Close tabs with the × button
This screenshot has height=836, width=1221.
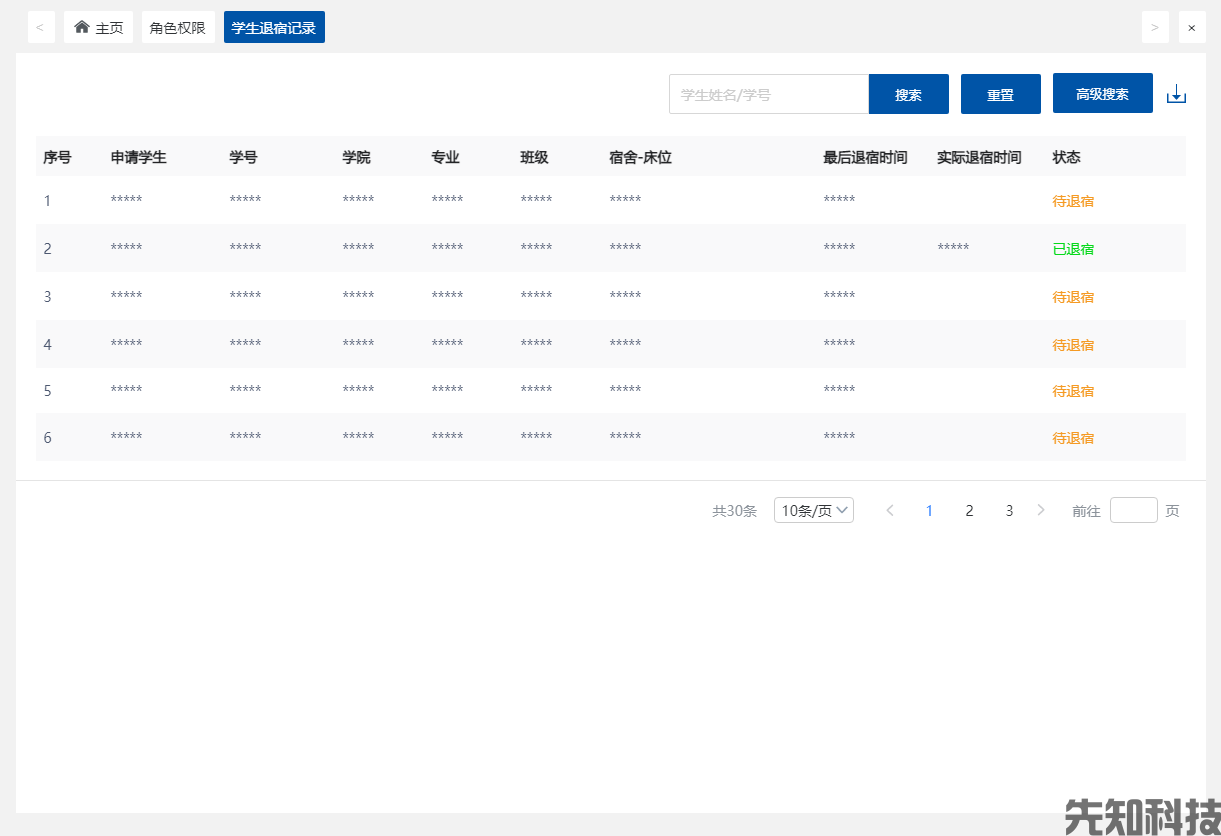click(x=1192, y=27)
